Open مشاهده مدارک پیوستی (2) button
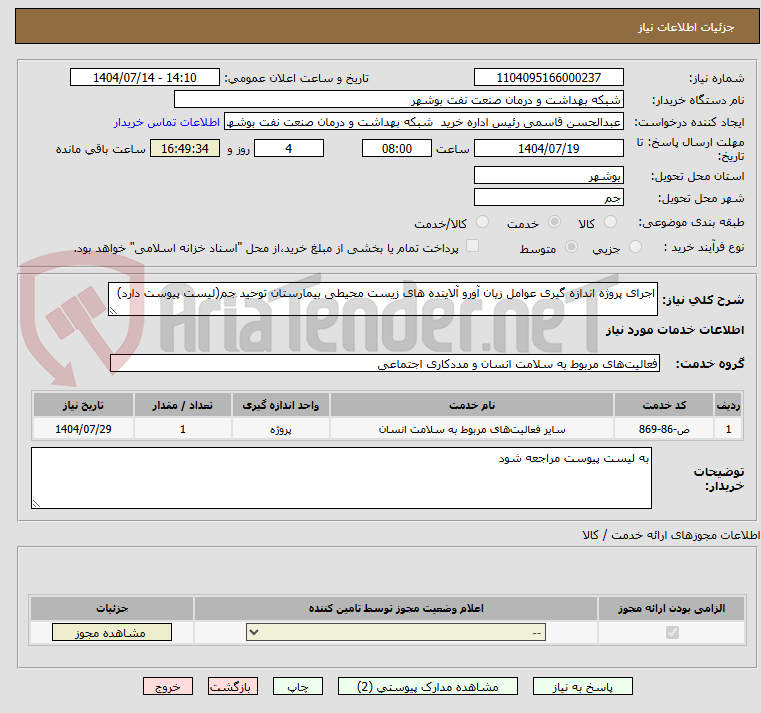 click(x=428, y=686)
